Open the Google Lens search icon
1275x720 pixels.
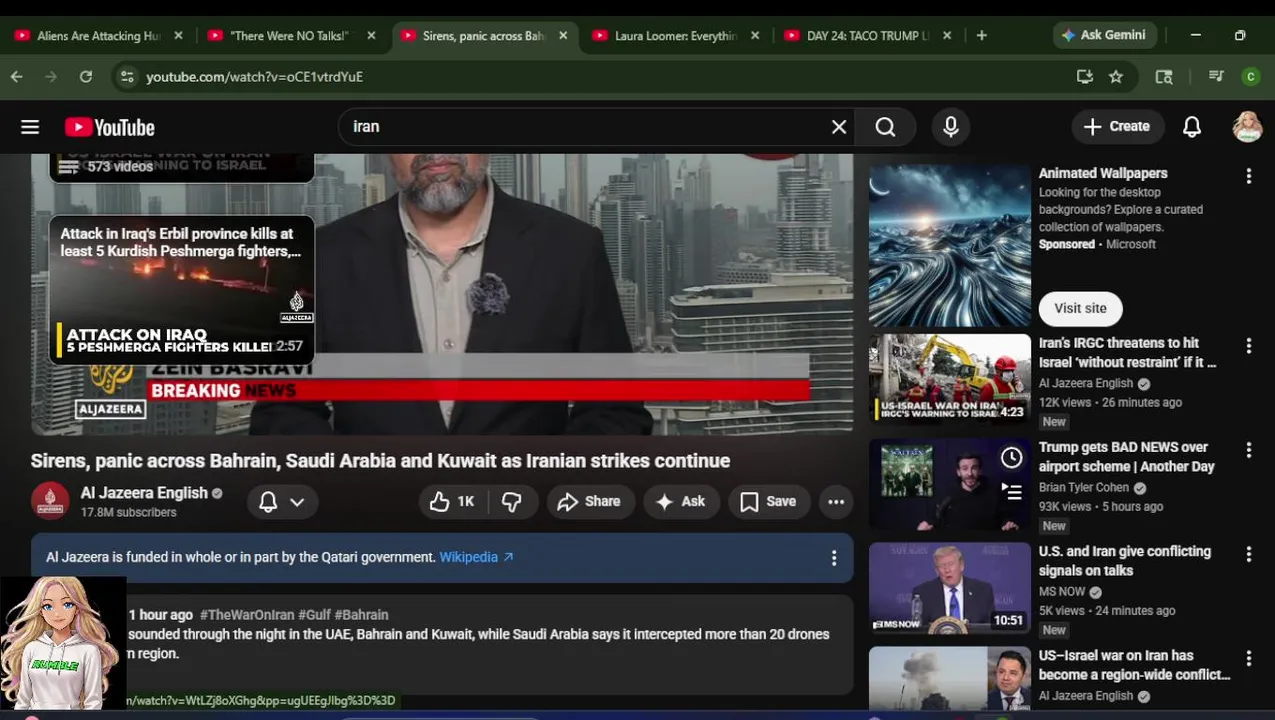[1164, 76]
